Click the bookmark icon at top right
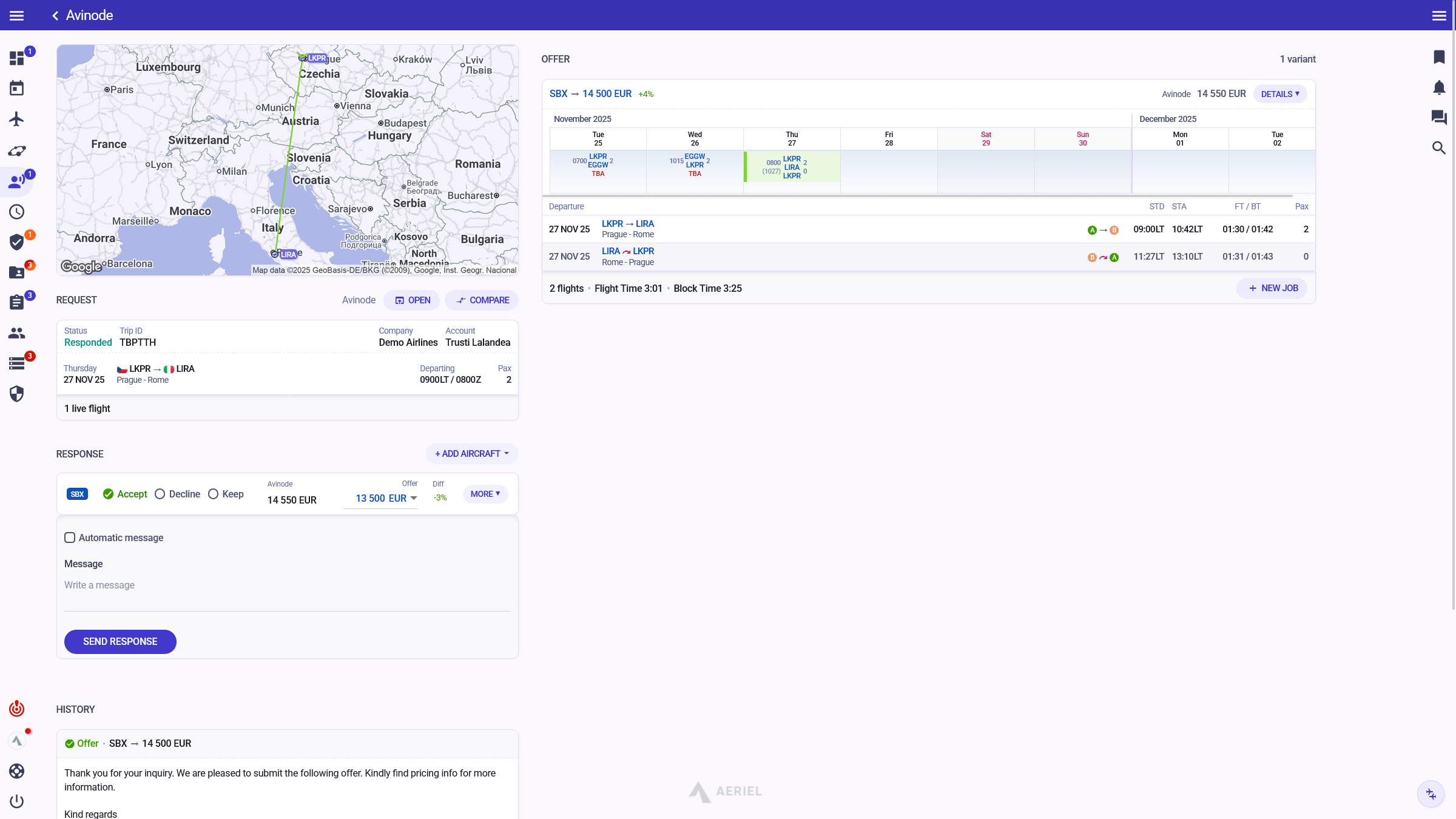The height and width of the screenshot is (819, 1456). coord(1439,57)
